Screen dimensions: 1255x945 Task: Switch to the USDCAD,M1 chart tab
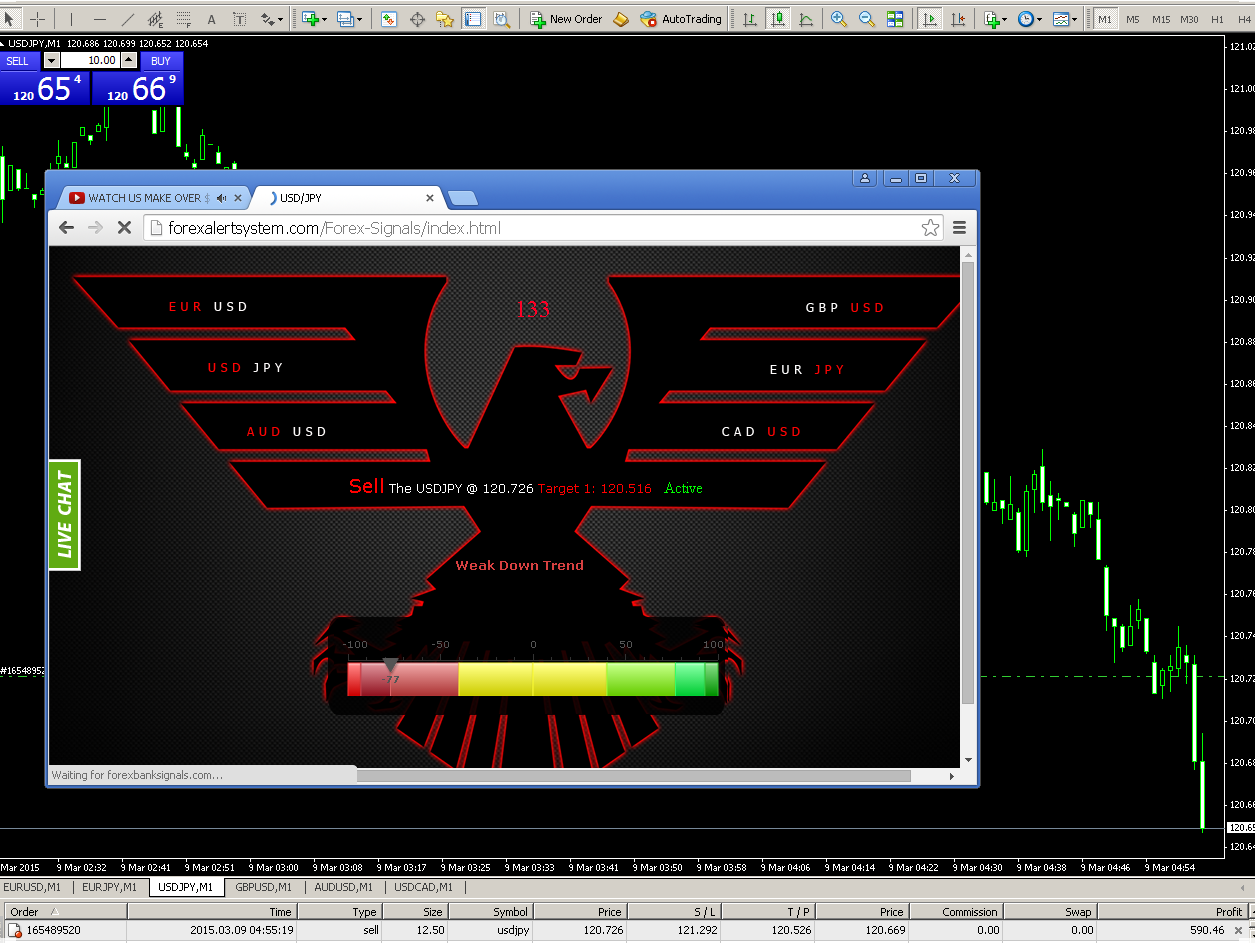coord(423,887)
